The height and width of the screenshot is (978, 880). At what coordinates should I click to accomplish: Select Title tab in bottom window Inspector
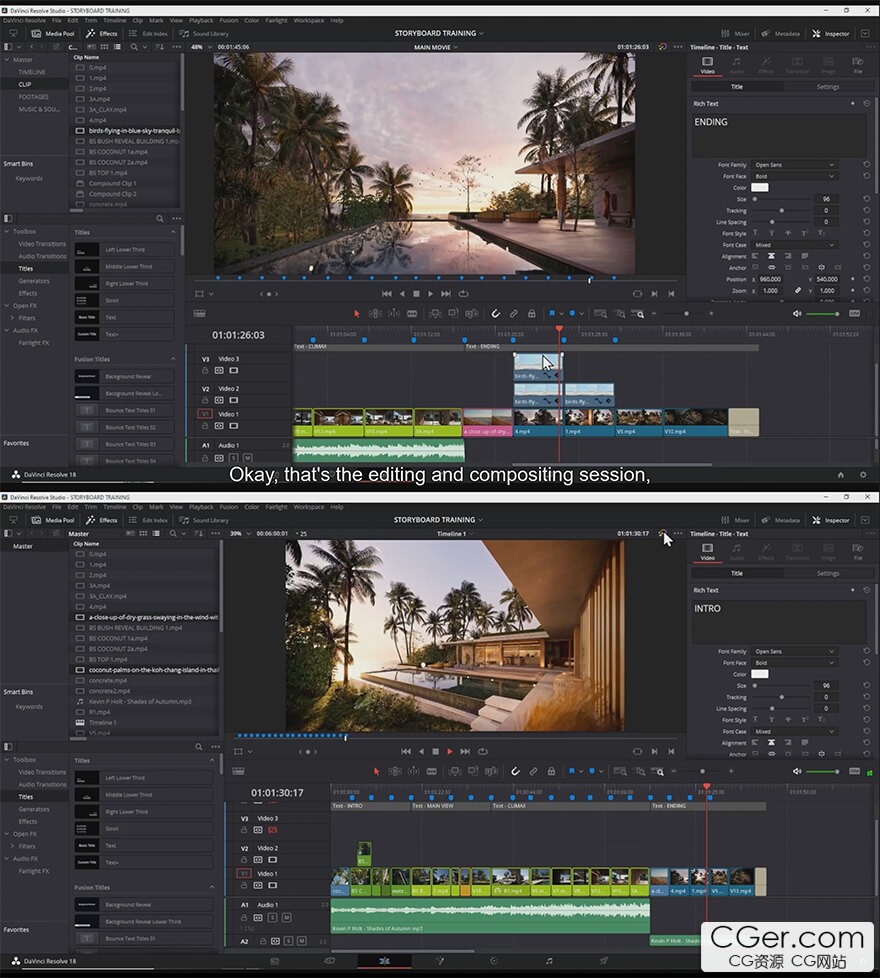(737, 573)
